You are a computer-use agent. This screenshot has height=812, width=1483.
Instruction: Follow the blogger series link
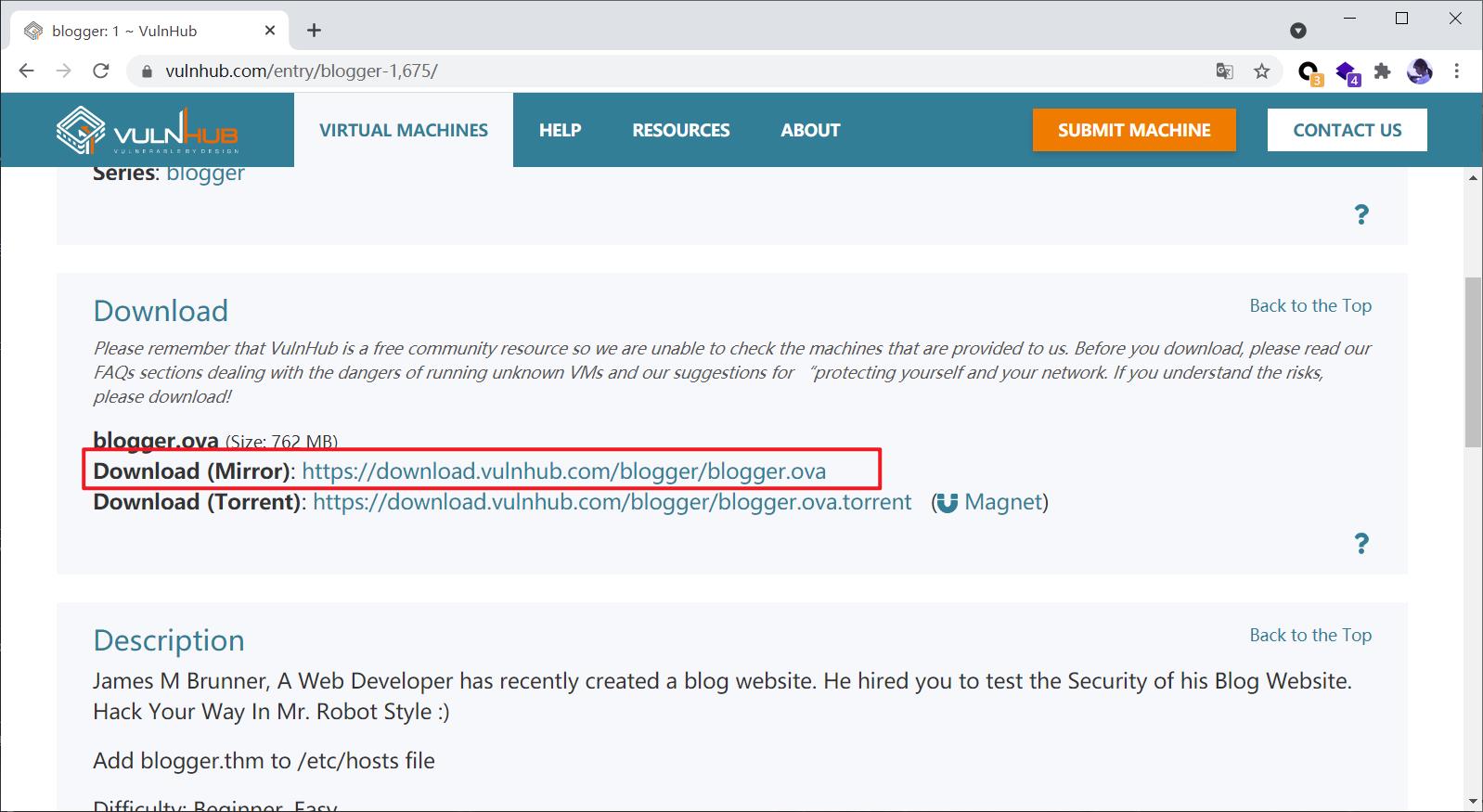point(205,173)
